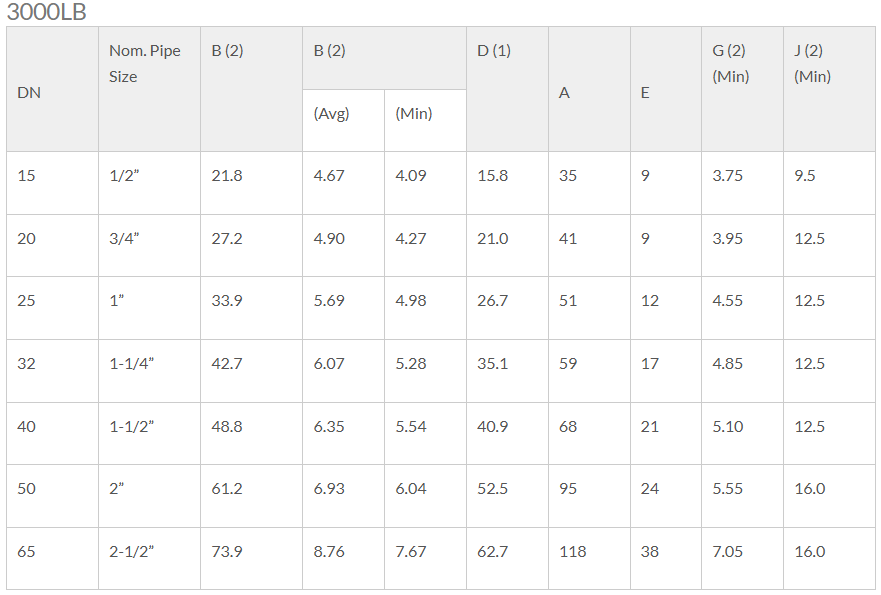The image size is (881, 595).
Task: Select the G (2) (Min) header
Action: [742, 89]
